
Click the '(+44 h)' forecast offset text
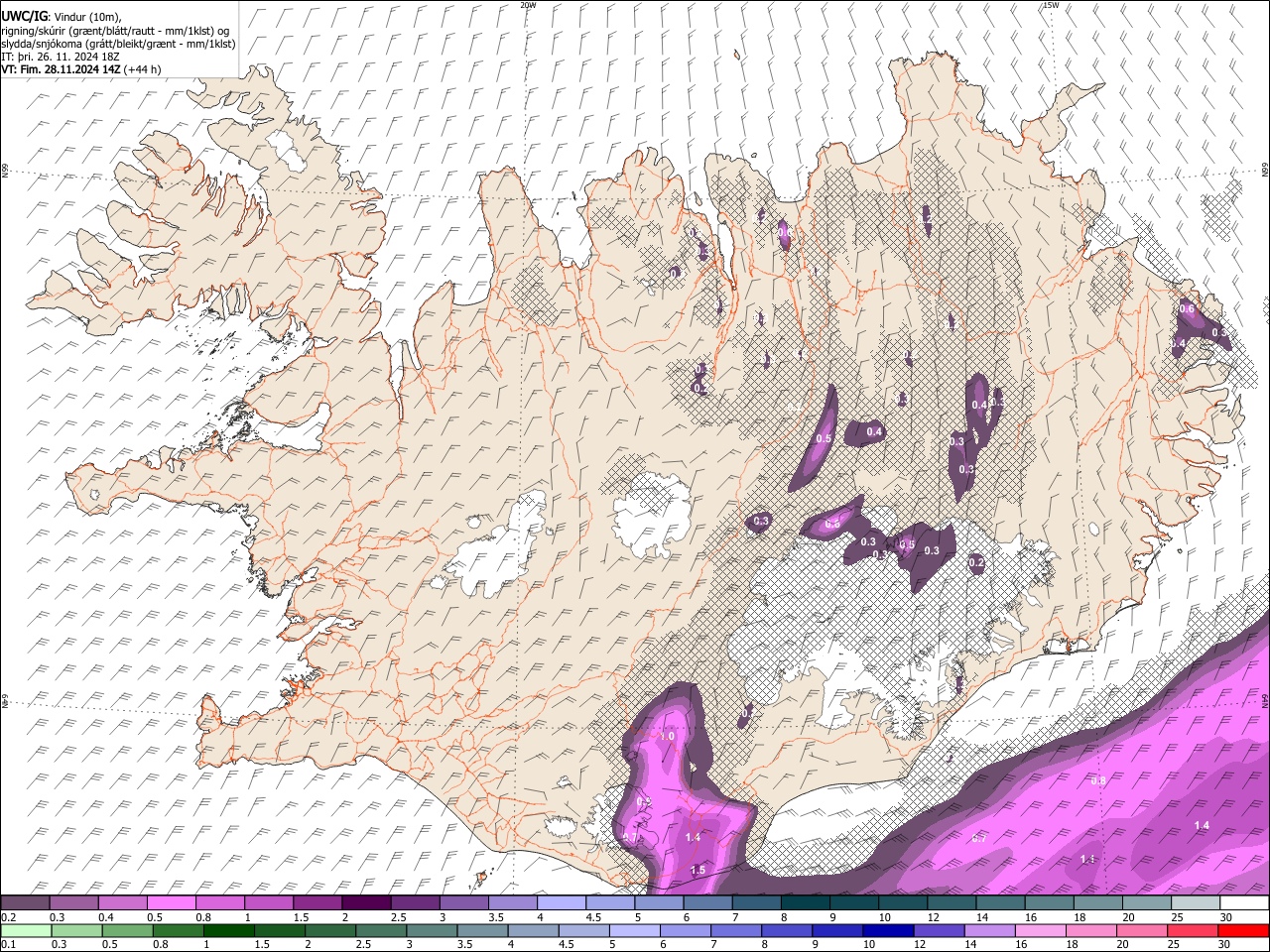point(143,69)
